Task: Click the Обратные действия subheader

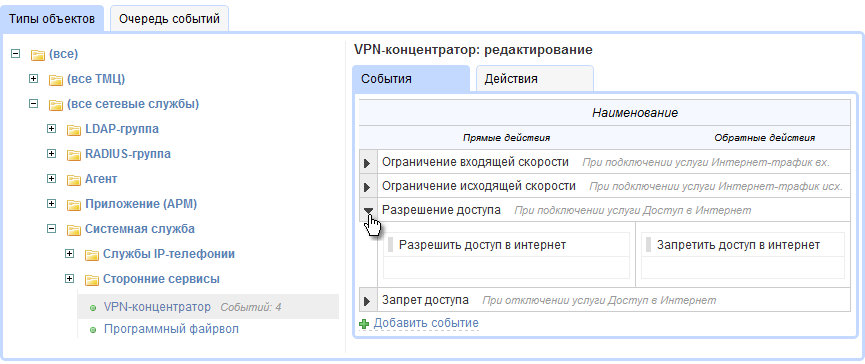Action: (765, 137)
